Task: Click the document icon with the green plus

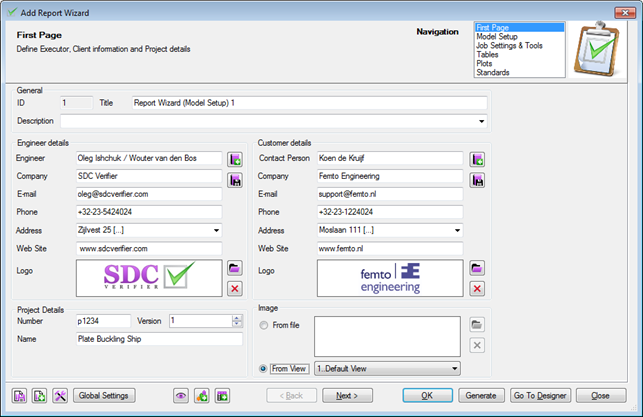Action: pos(39,396)
